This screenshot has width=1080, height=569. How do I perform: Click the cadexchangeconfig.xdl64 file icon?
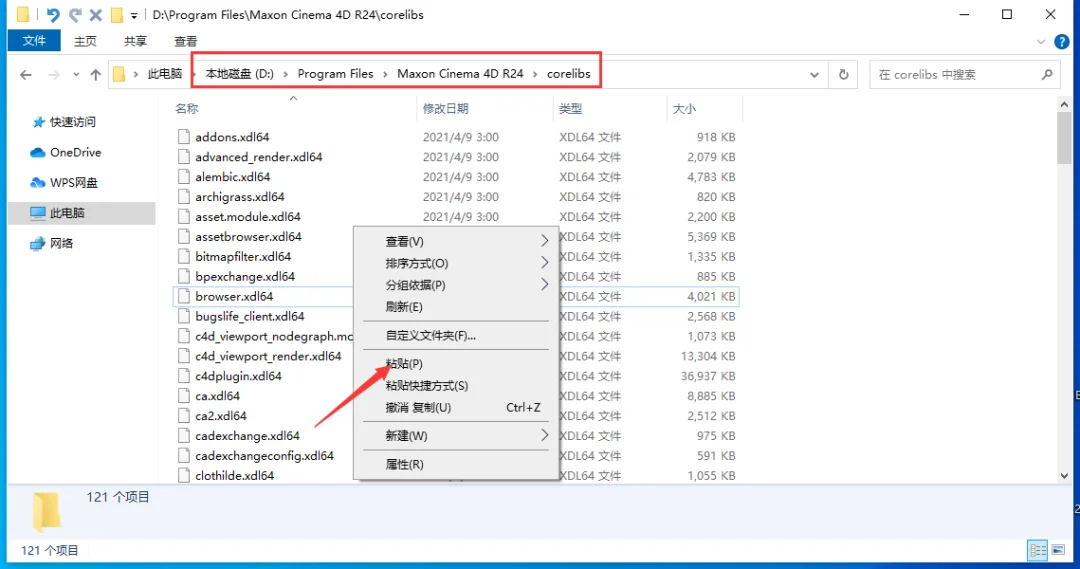(x=183, y=456)
